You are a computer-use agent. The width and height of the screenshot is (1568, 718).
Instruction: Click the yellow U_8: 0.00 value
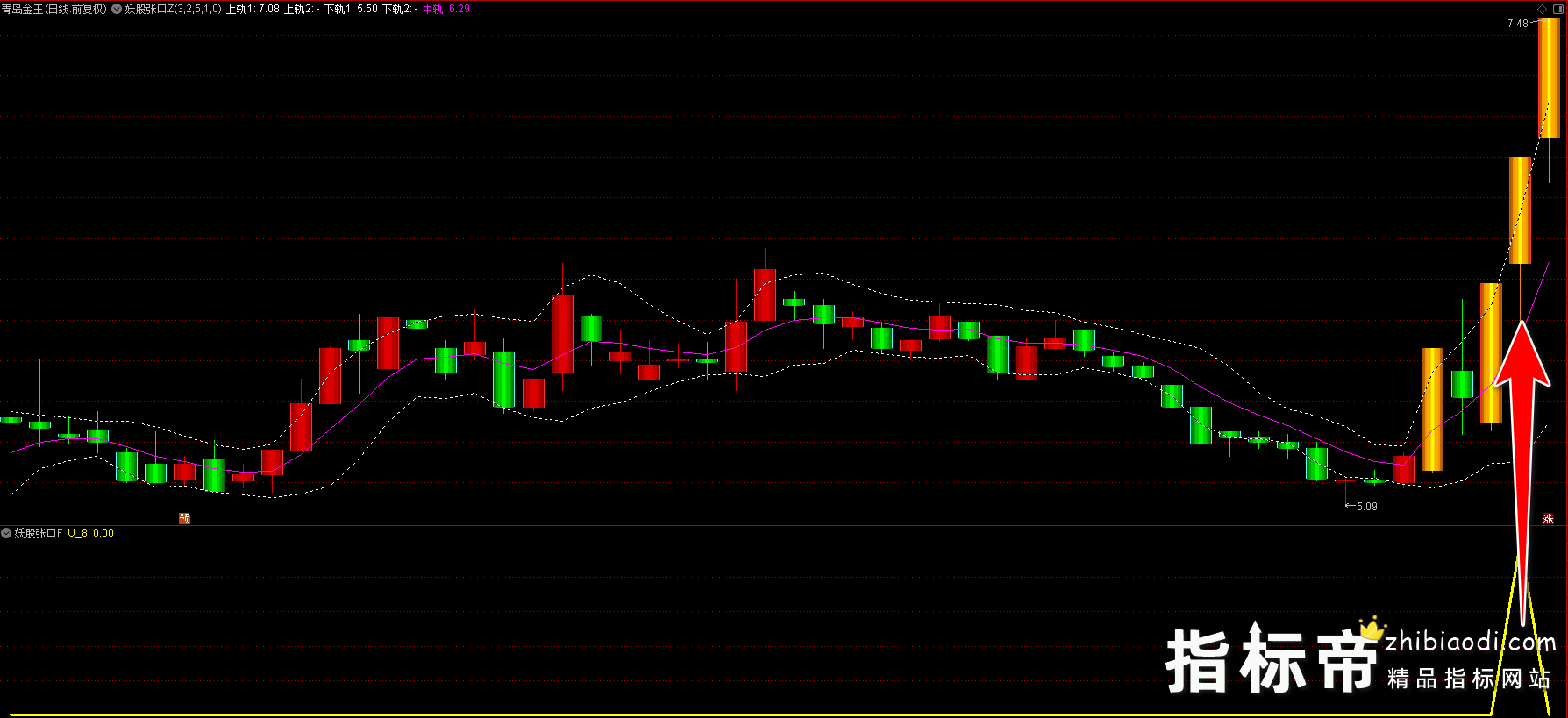(90, 533)
